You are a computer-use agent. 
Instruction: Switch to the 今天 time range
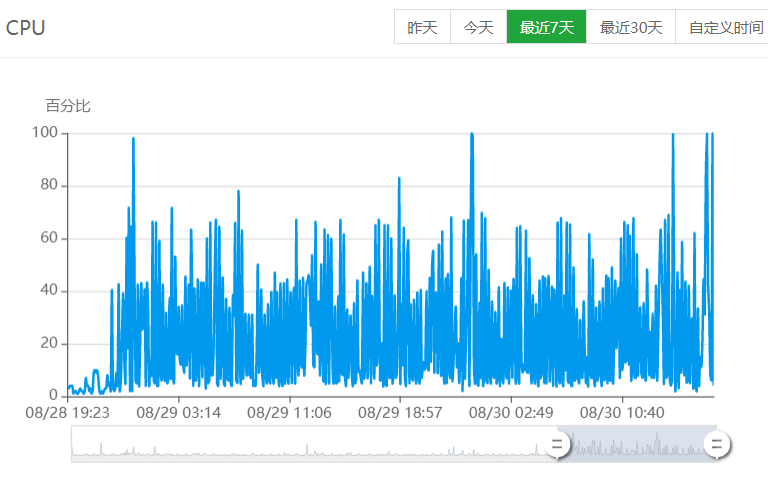coord(479,27)
